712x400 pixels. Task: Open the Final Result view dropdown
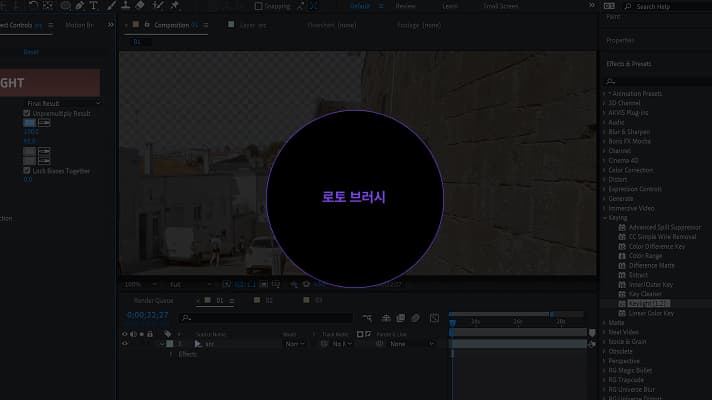click(63, 103)
